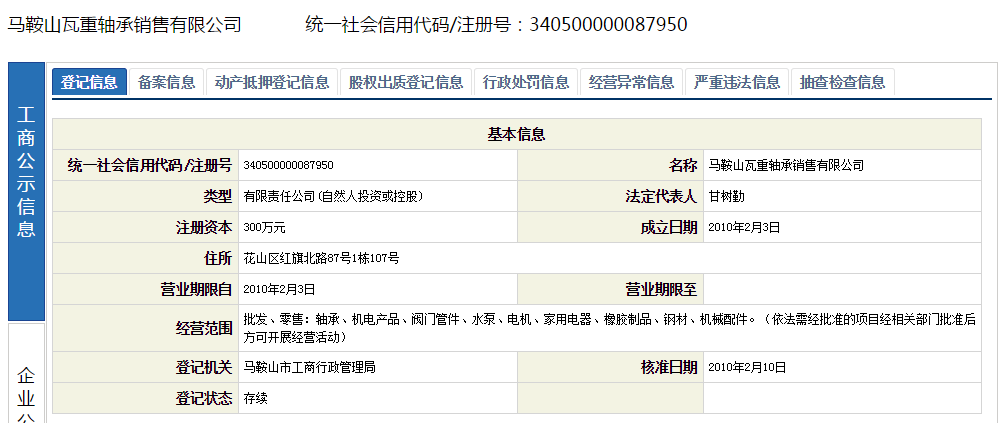The height and width of the screenshot is (423, 1006).
Task: Switch to the 备案信息 tab
Action: pos(167,83)
